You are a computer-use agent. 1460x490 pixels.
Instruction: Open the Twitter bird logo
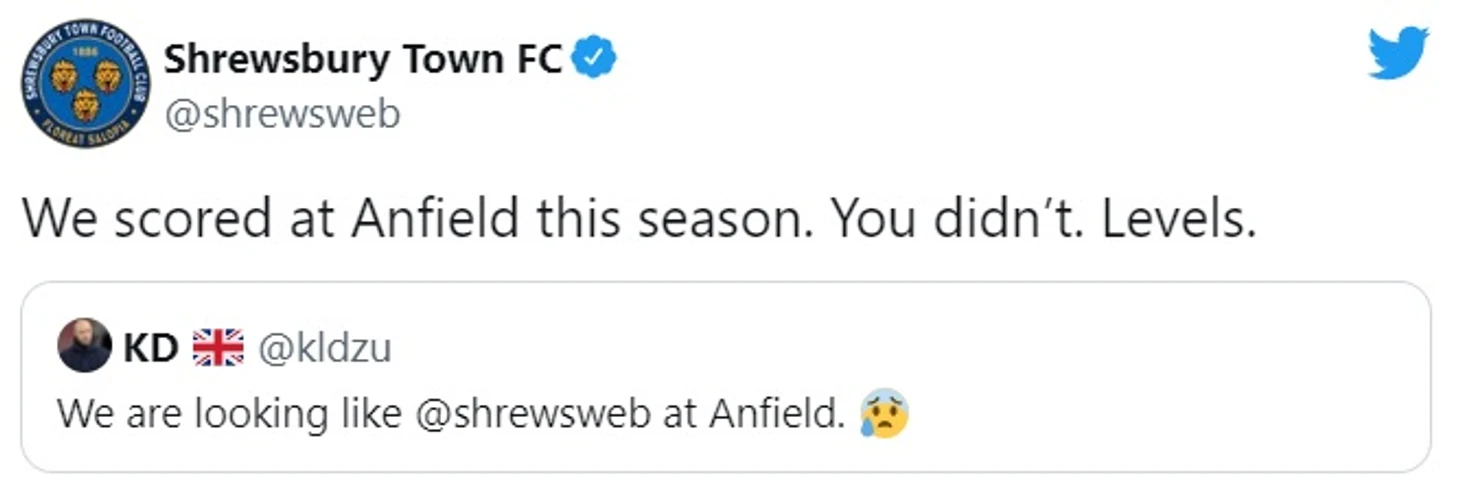1397,53
